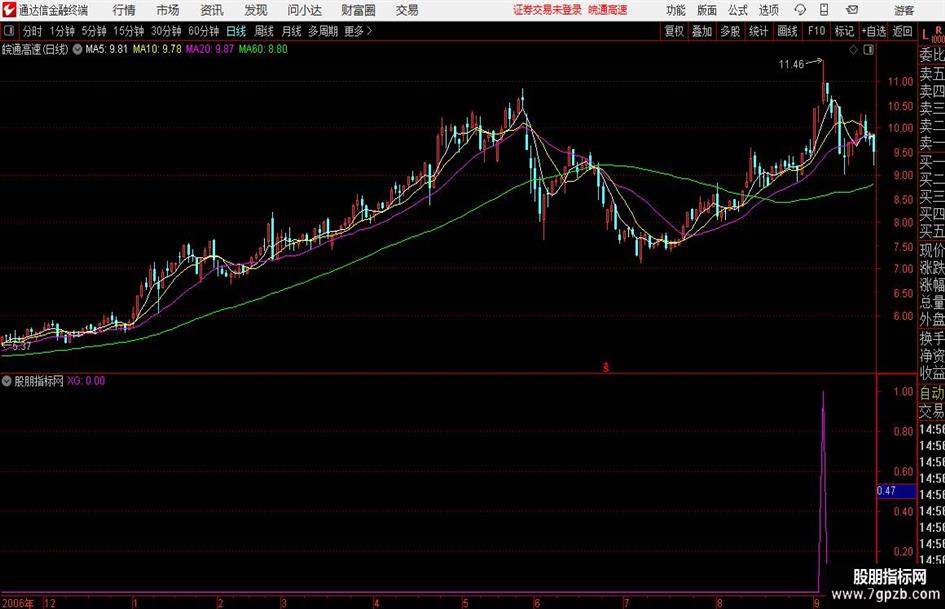Click the MA20: 9.87 value
This screenshot has width=945, height=609.
point(210,49)
